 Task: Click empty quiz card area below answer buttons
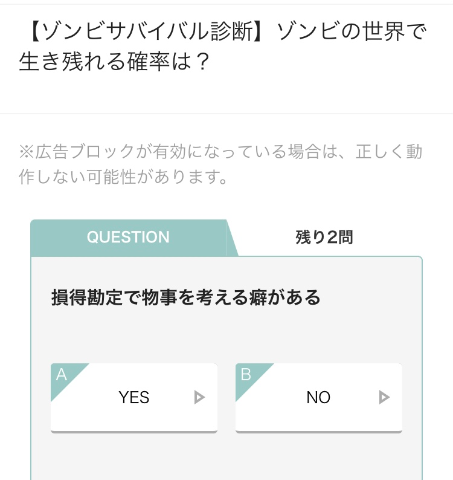pyautogui.click(x=227, y=457)
